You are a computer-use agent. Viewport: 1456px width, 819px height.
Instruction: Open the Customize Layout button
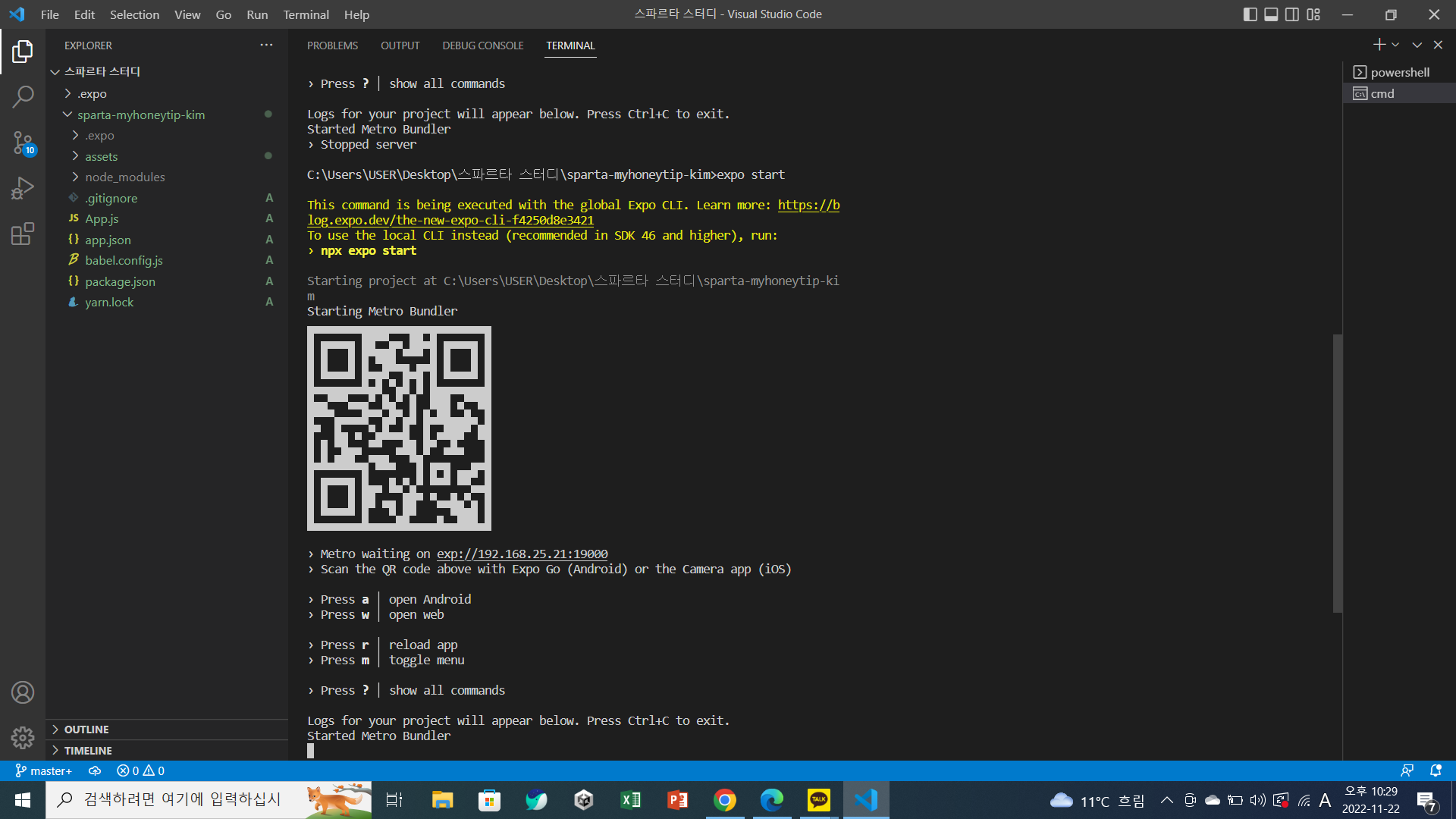pyautogui.click(x=1313, y=14)
